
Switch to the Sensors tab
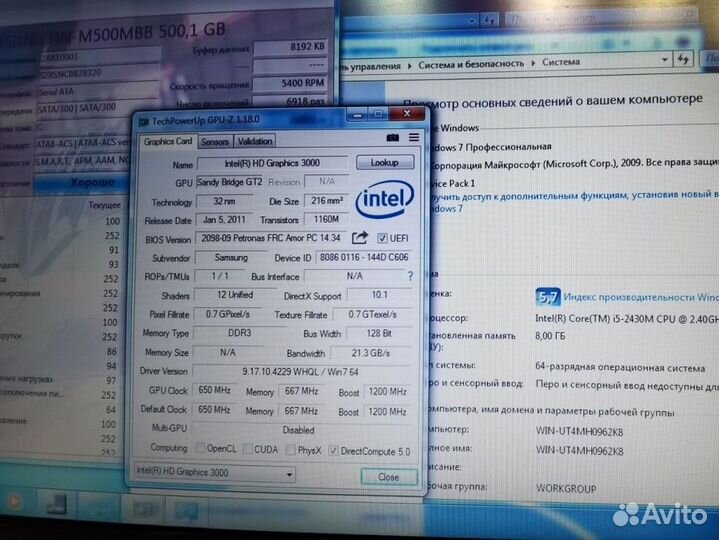coord(215,142)
